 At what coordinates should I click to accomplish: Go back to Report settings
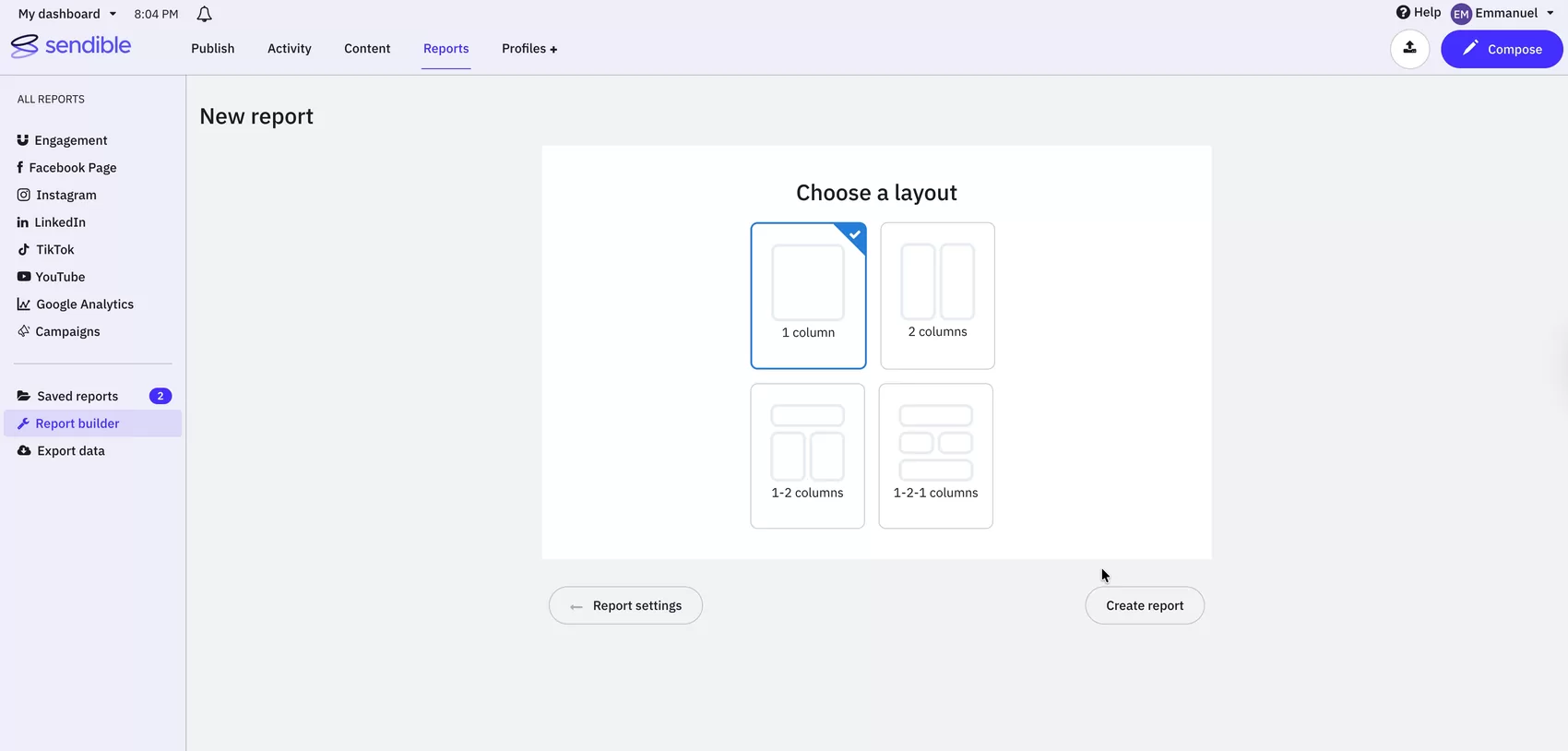coord(625,605)
